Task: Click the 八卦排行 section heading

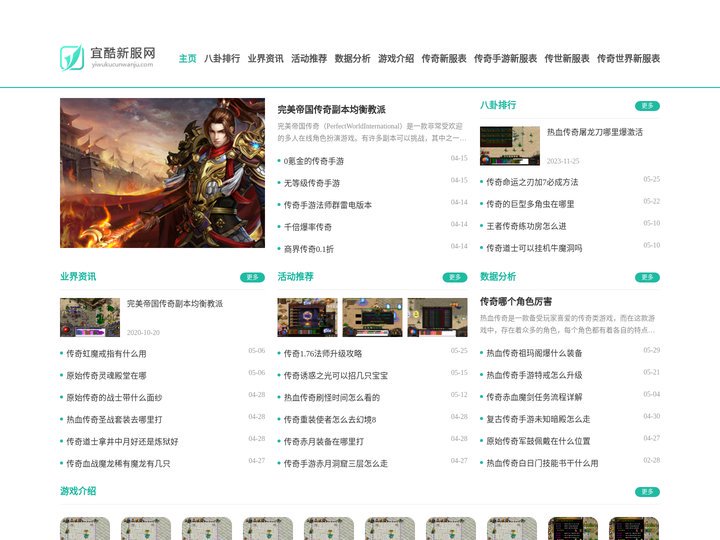Action: pyautogui.click(x=498, y=105)
